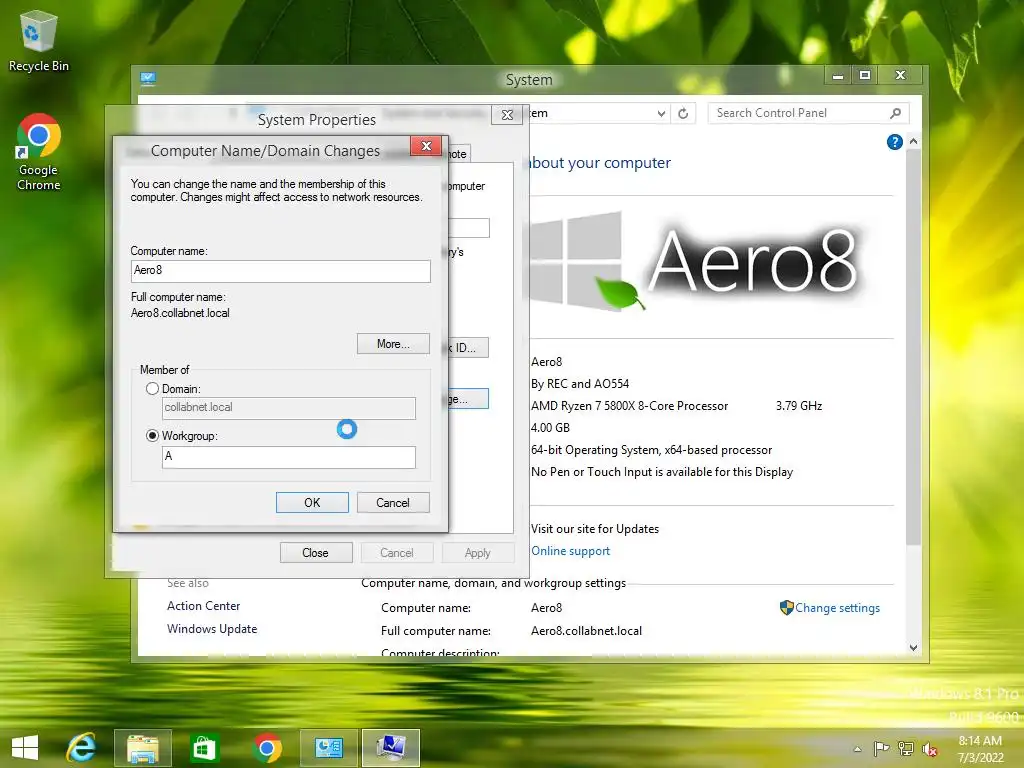Select the Domain radio button
This screenshot has height=768, width=1024.
coord(152,389)
